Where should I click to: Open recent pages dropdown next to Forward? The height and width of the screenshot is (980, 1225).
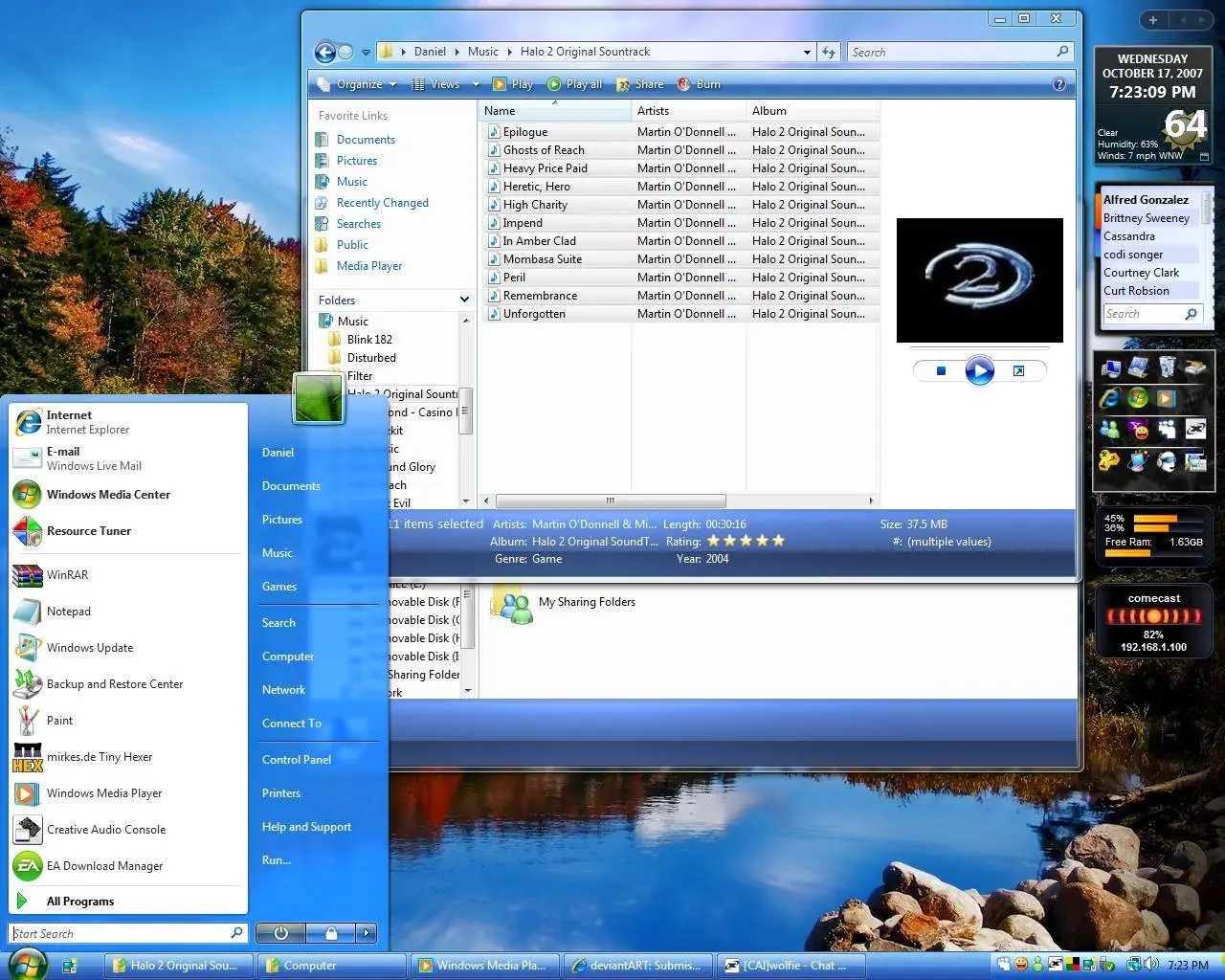[x=366, y=53]
